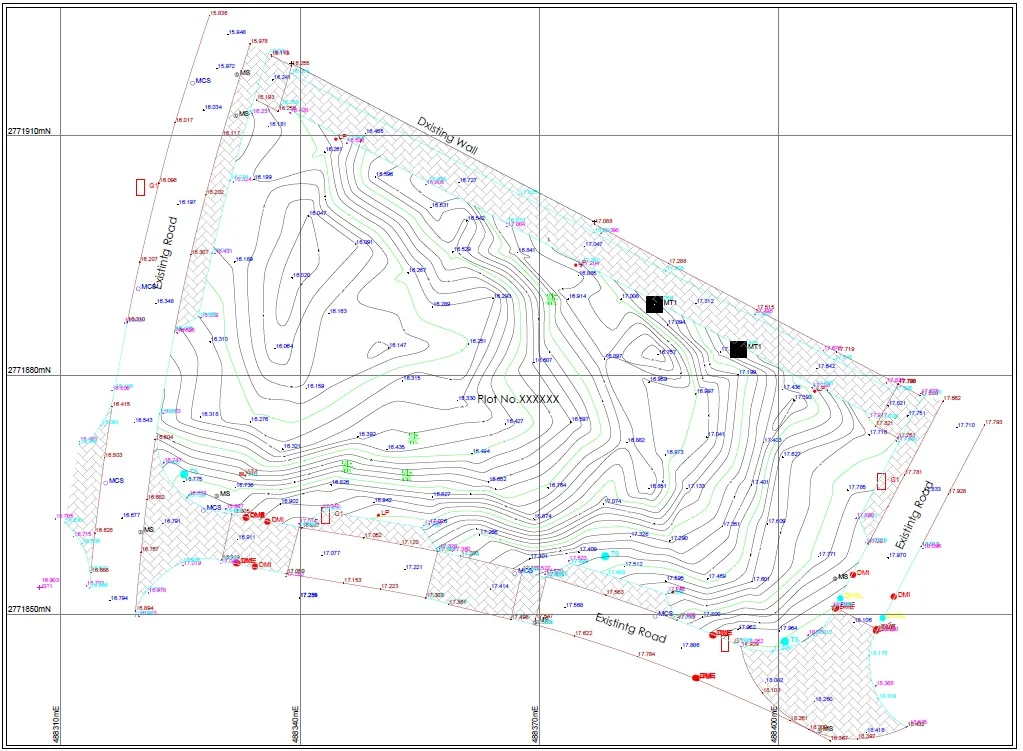Screen dimensions: 1023x751
Task: Click the cyan TS circle near 17.964
Action: pyautogui.click(x=783, y=641)
